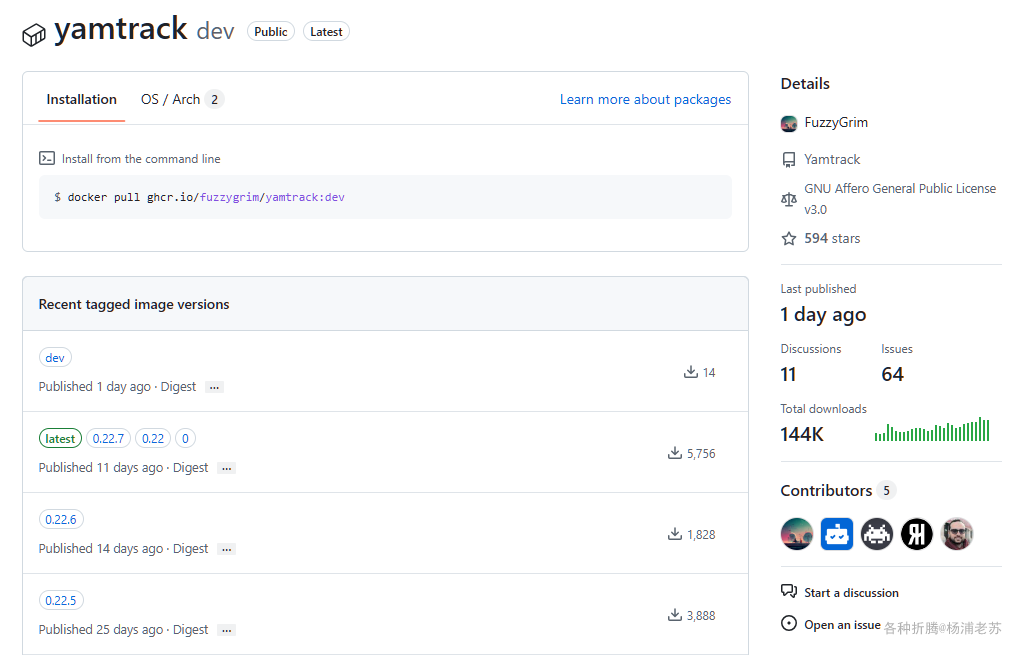Click Open an issue link
Viewport: 1023px width, 655px height.
(x=842, y=624)
